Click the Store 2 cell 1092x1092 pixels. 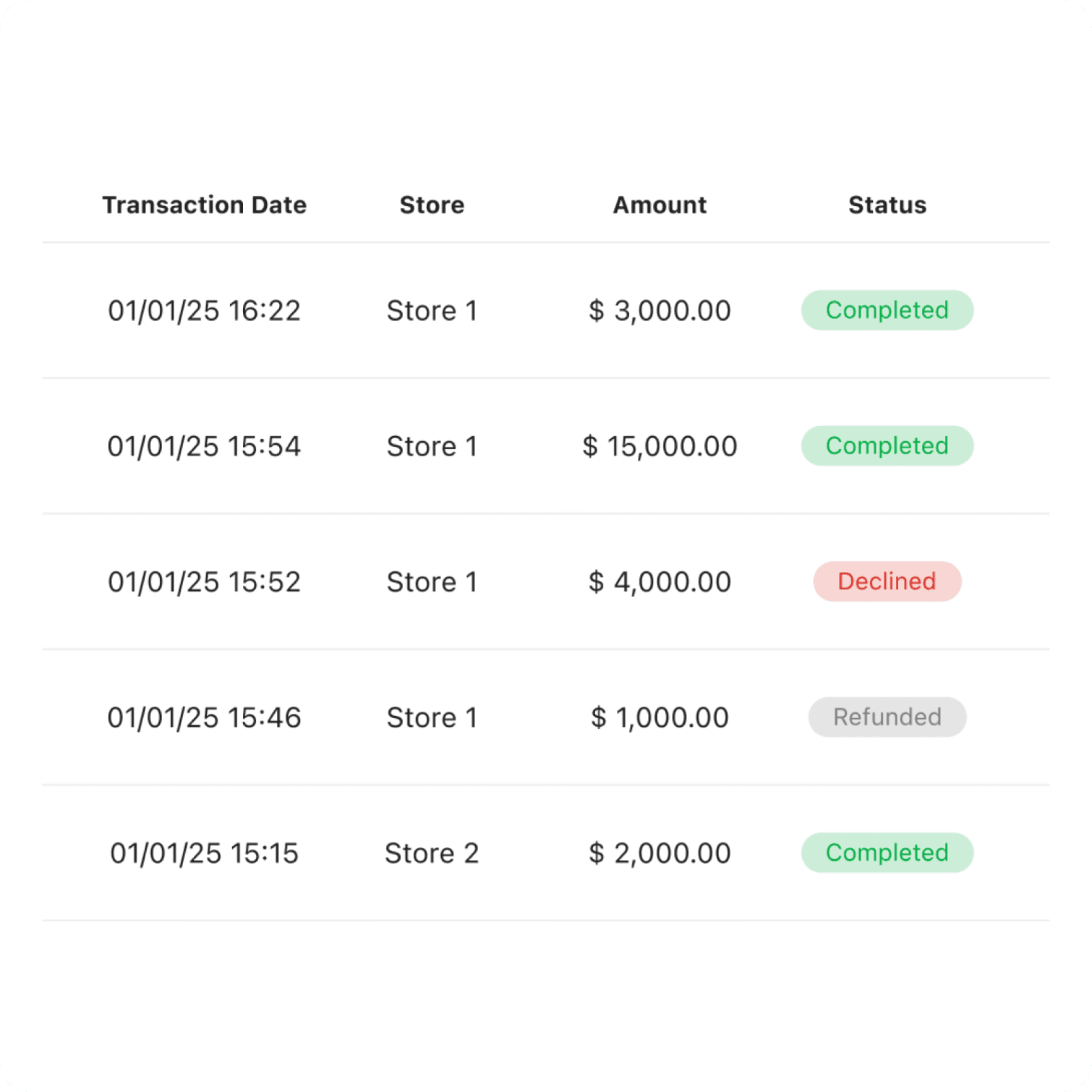pyautogui.click(x=432, y=853)
